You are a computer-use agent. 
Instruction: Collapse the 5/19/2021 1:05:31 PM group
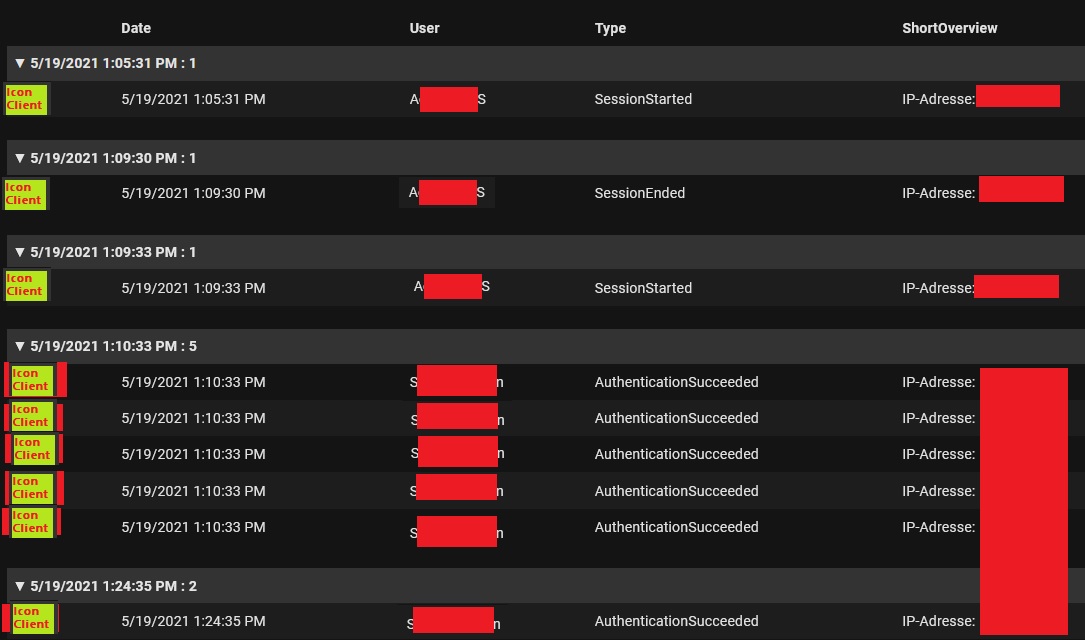[x=20, y=64]
